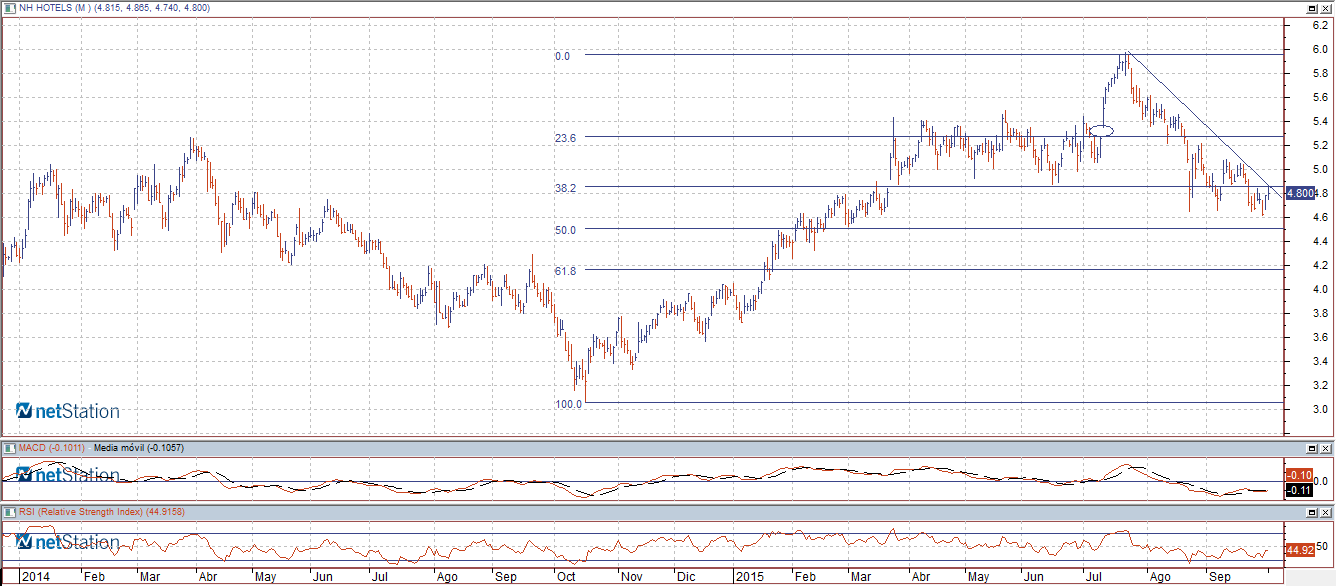Viewport: 1336px width, 586px height.
Task: Click the RSI panel icon
Action: click(x=9, y=512)
